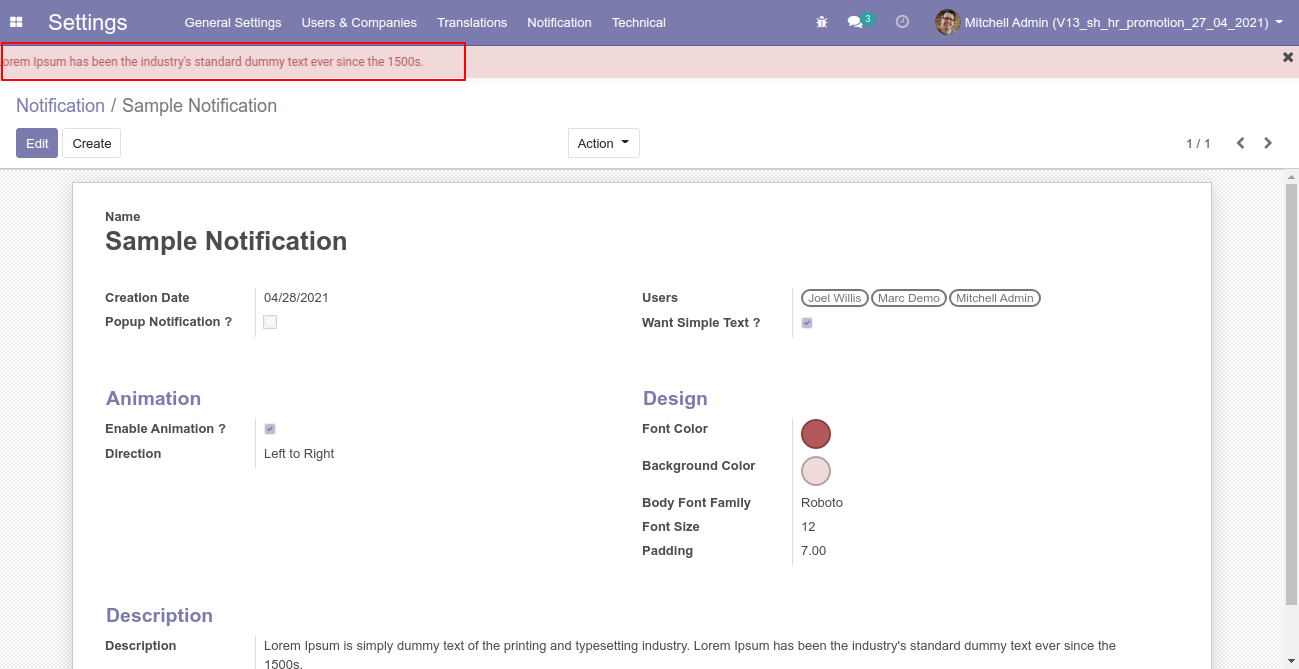Open the Action dropdown
The width and height of the screenshot is (1299, 669).
(x=604, y=143)
